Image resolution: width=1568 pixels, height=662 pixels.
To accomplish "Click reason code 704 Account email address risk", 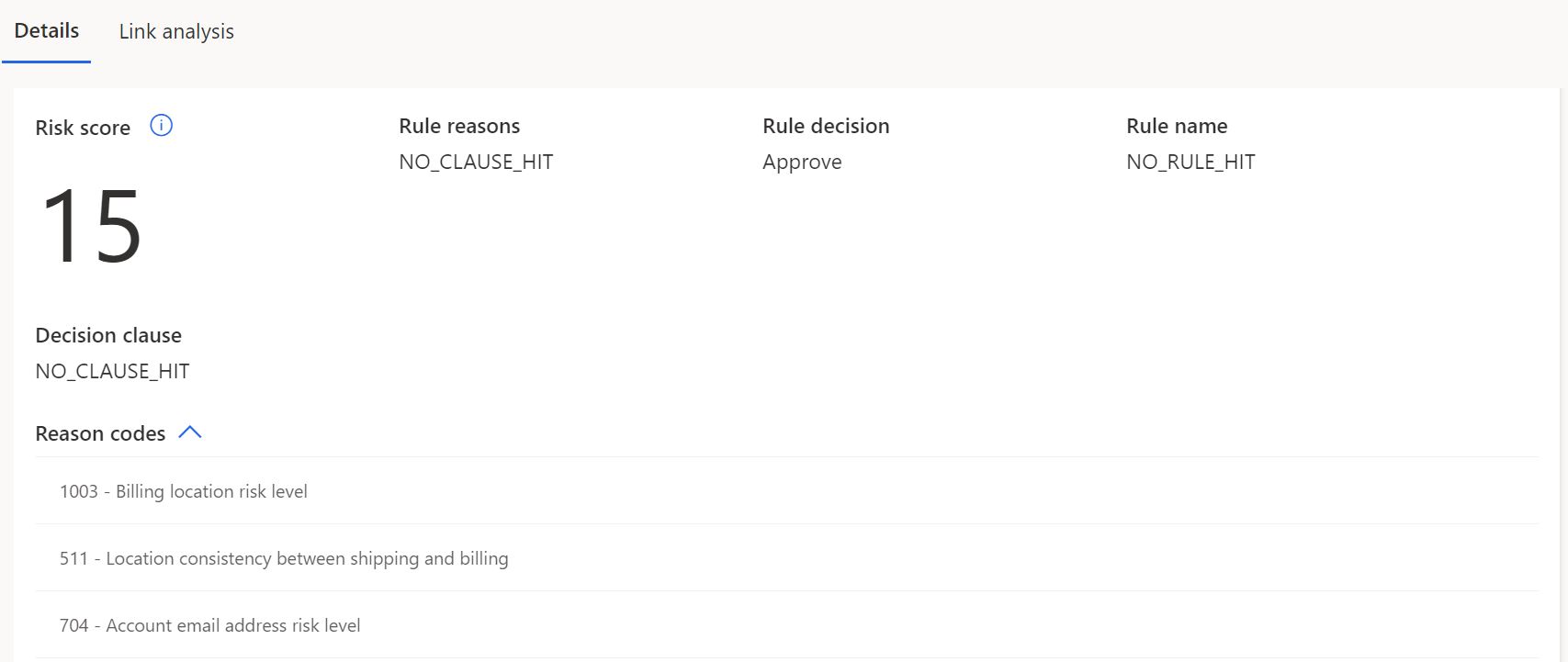I will coord(786,625).
